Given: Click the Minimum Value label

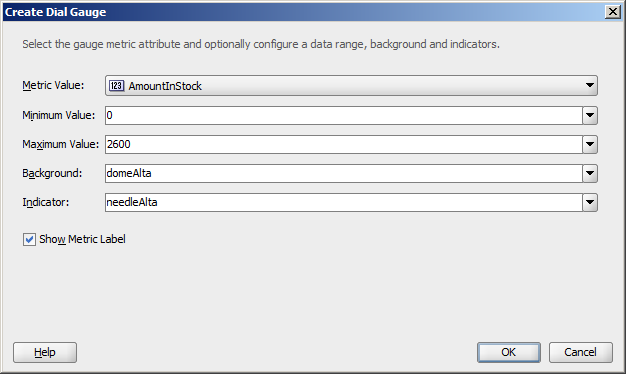Looking at the screenshot, I should point(59,115).
